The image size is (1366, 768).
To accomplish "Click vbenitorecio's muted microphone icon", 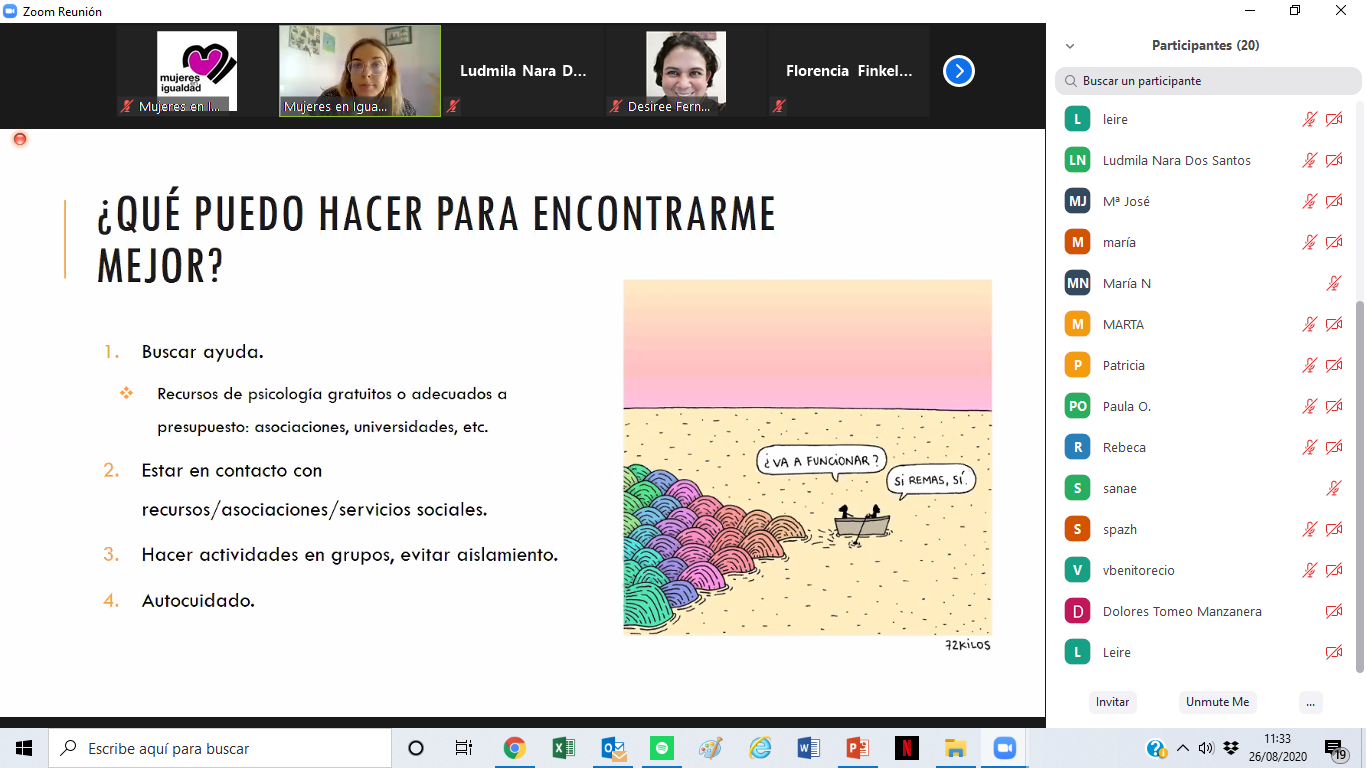I will coord(1309,570).
